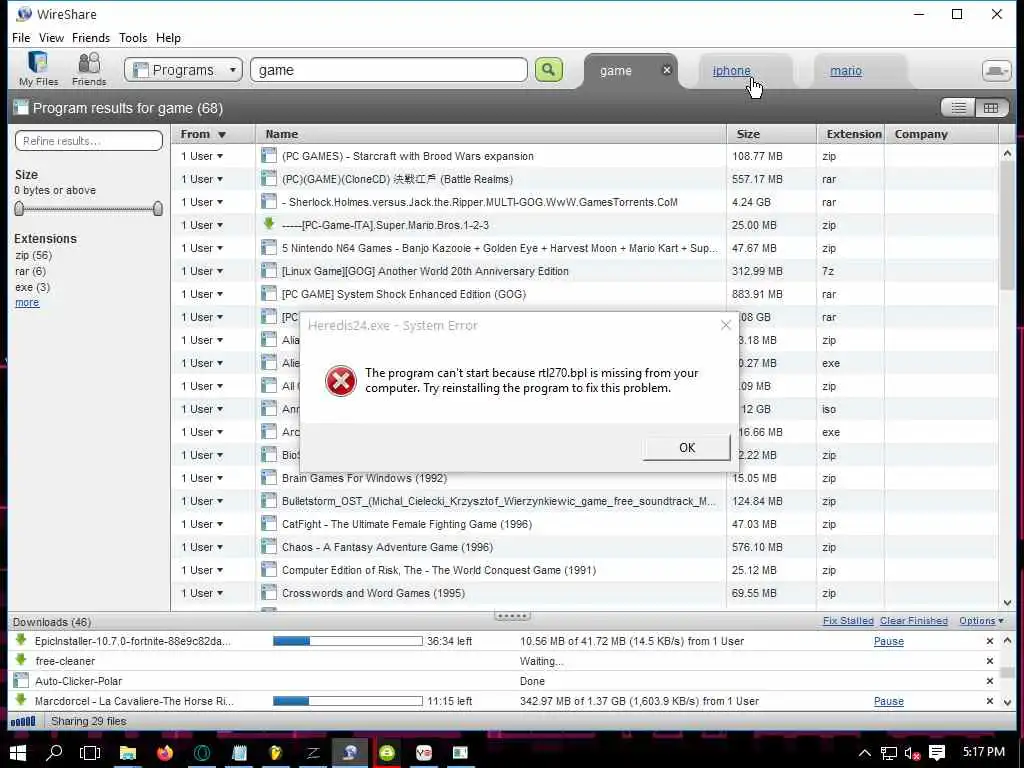Image resolution: width=1024 pixels, height=768 pixels.
Task: Open File Explorer from the taskbar
Action: click(x=127, y=753)
